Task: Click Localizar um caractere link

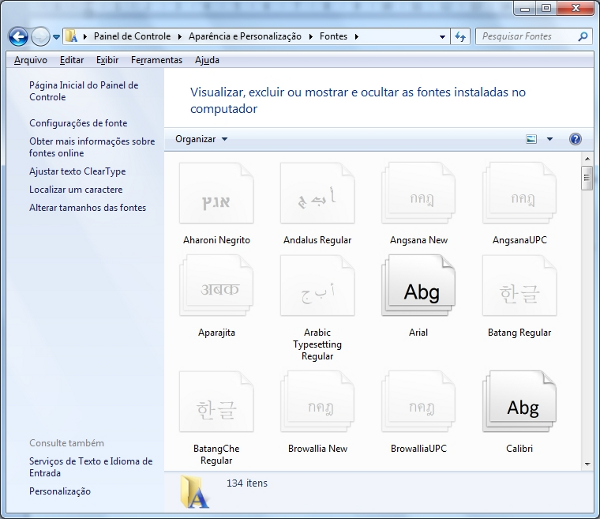Action: (x=76, y=189)
